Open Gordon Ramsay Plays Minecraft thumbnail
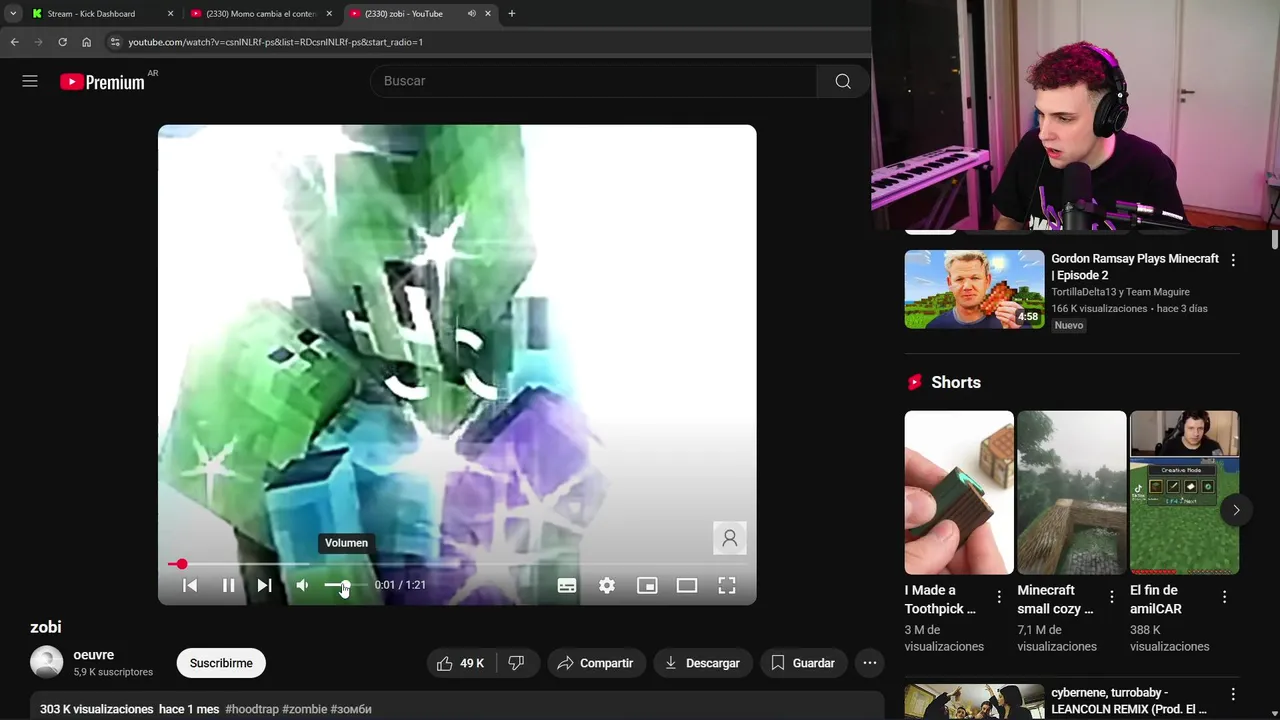The image size is (1280, 720). pyautogui.click(x=974, y=289)
